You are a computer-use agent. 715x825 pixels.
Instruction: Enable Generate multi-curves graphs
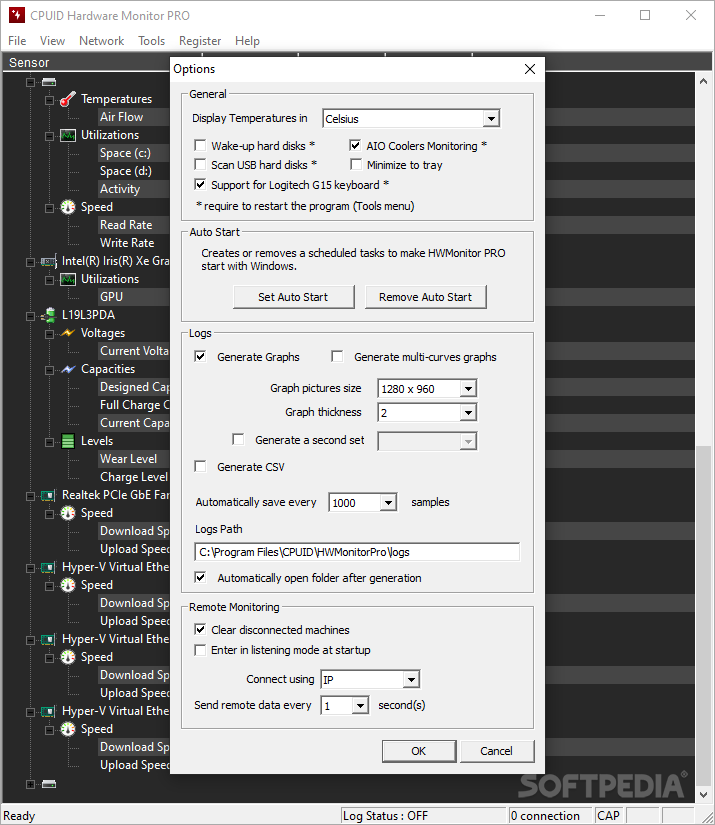(x=337, y=356)
